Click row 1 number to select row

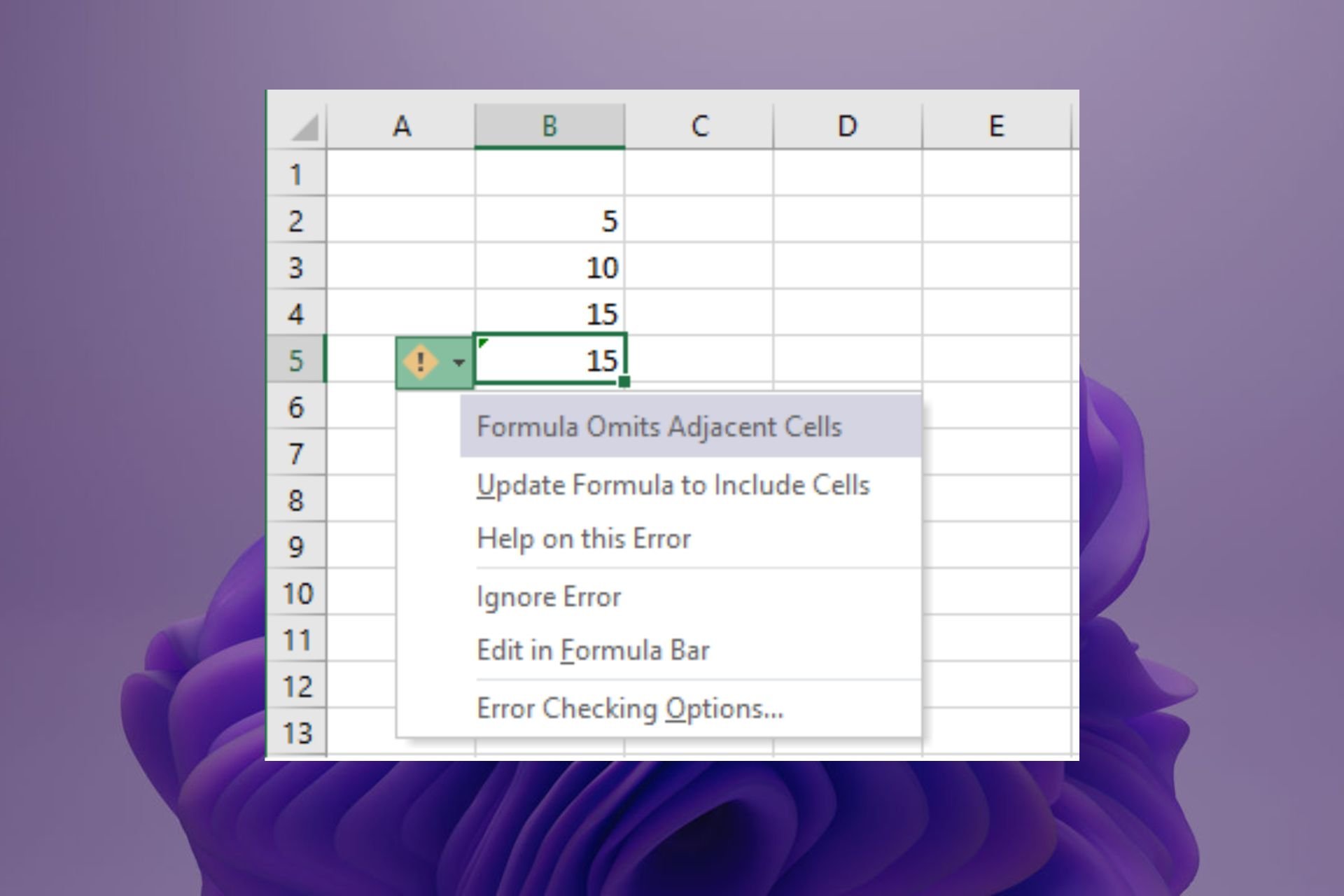pyautogui.click(x=299, y=172)
